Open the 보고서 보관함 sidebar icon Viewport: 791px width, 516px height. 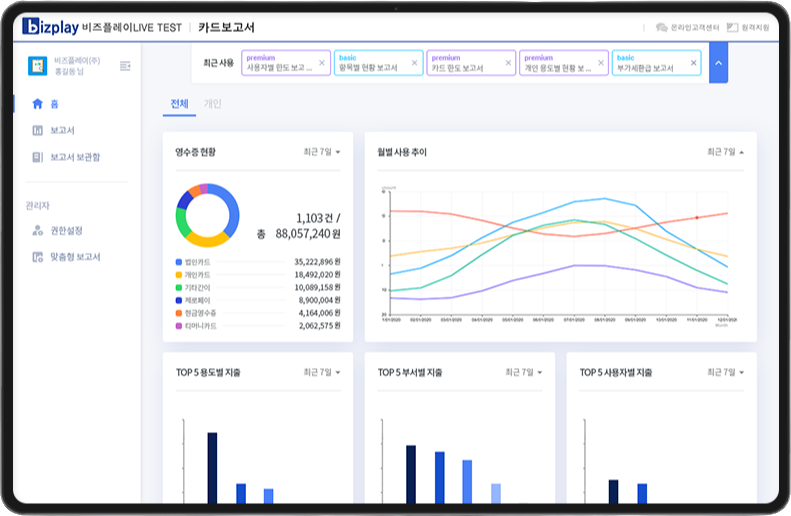37,157
